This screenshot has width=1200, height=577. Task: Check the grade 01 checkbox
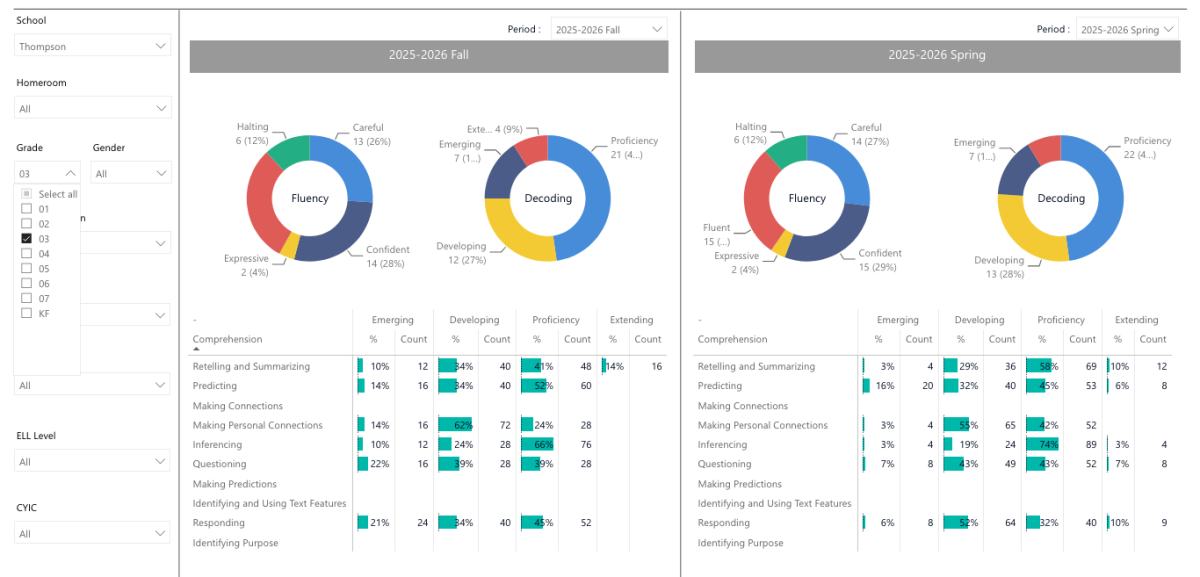(x=26, y=209)
